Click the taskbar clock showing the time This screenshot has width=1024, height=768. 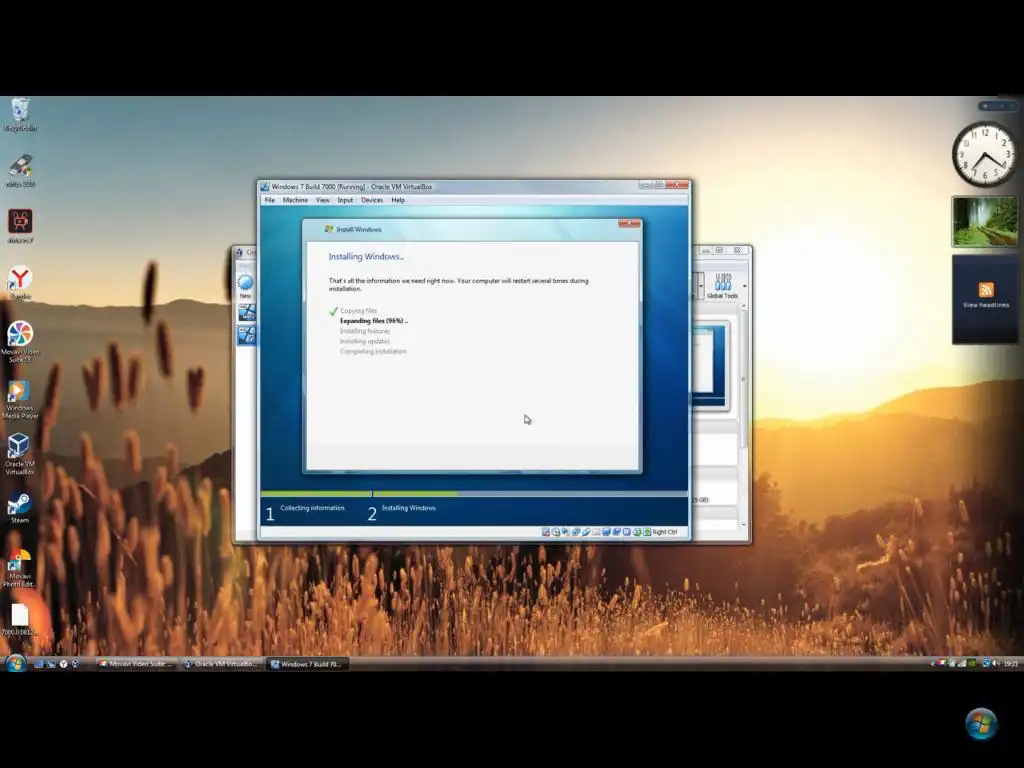pos(1010,664)
